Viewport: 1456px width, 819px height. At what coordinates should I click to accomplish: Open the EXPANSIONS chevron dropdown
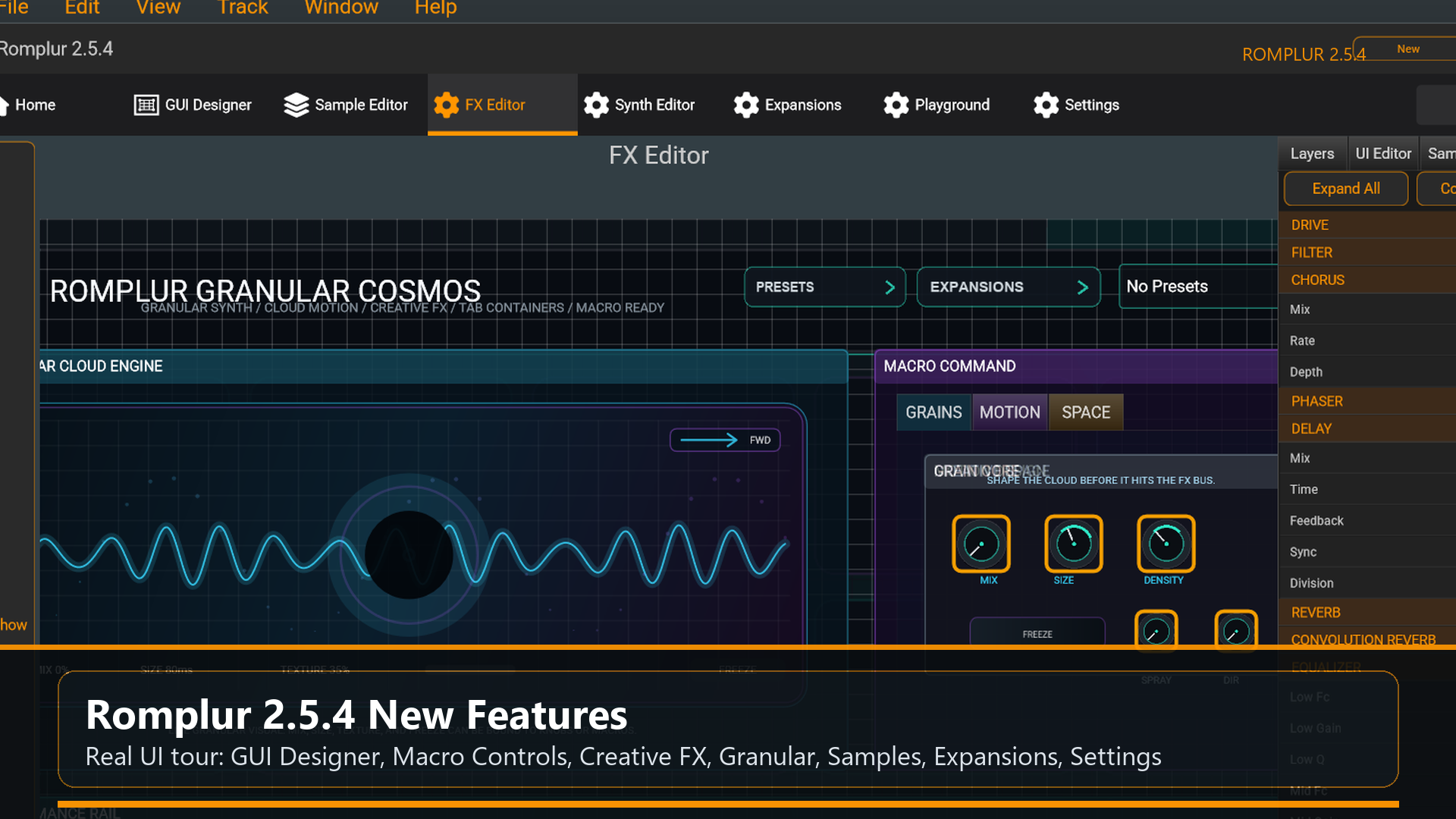[x=1009, y=287]
